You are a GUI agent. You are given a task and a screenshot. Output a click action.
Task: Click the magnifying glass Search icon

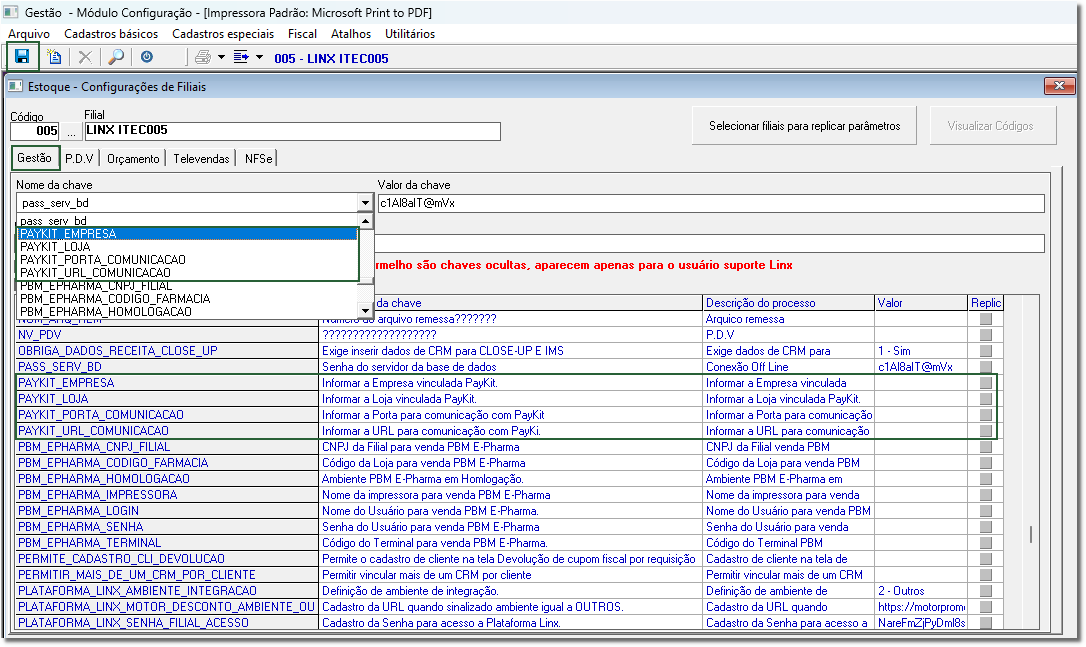(116, 57)
